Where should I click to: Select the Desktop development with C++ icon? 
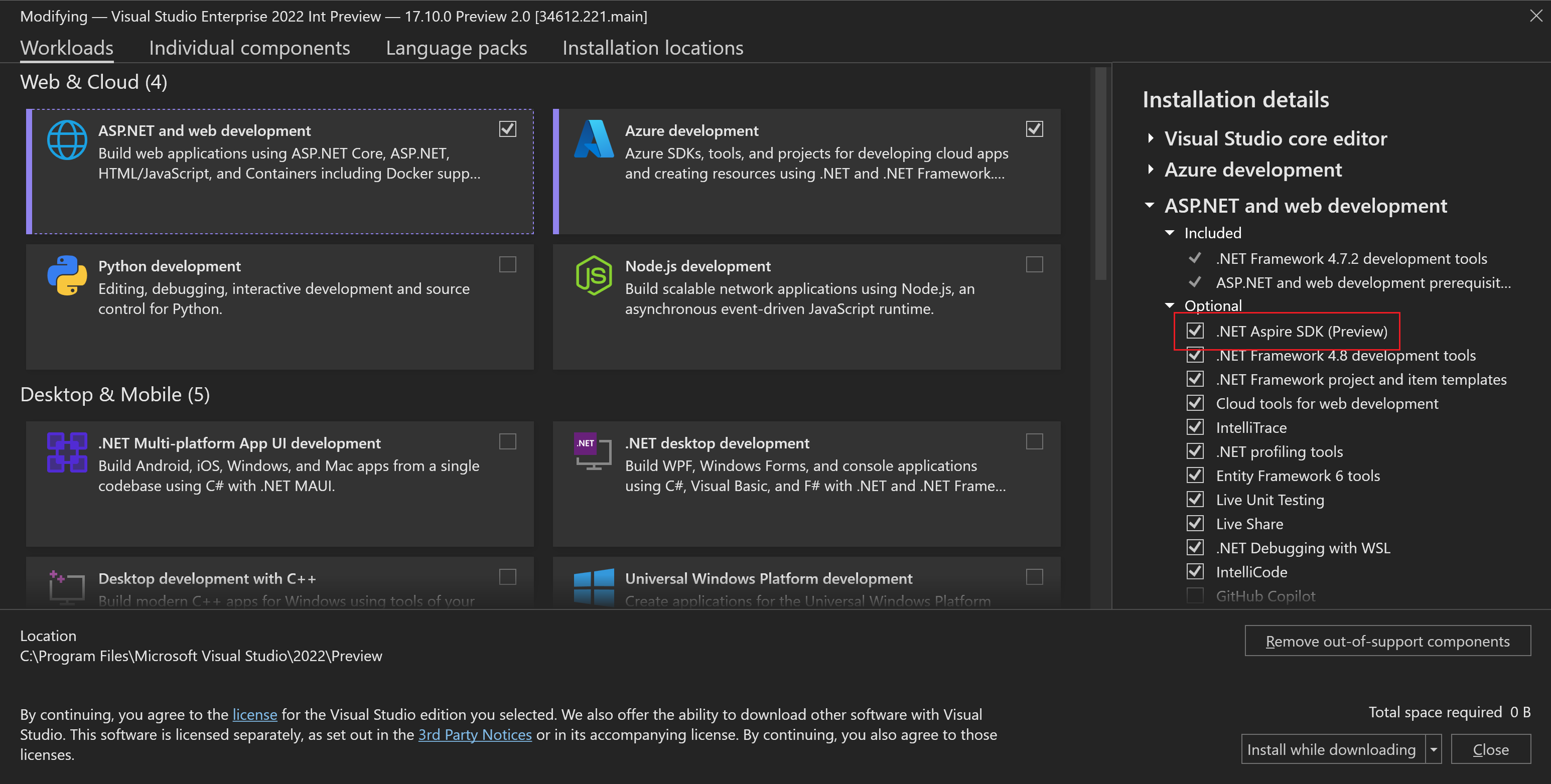click(x=66, y=588)
